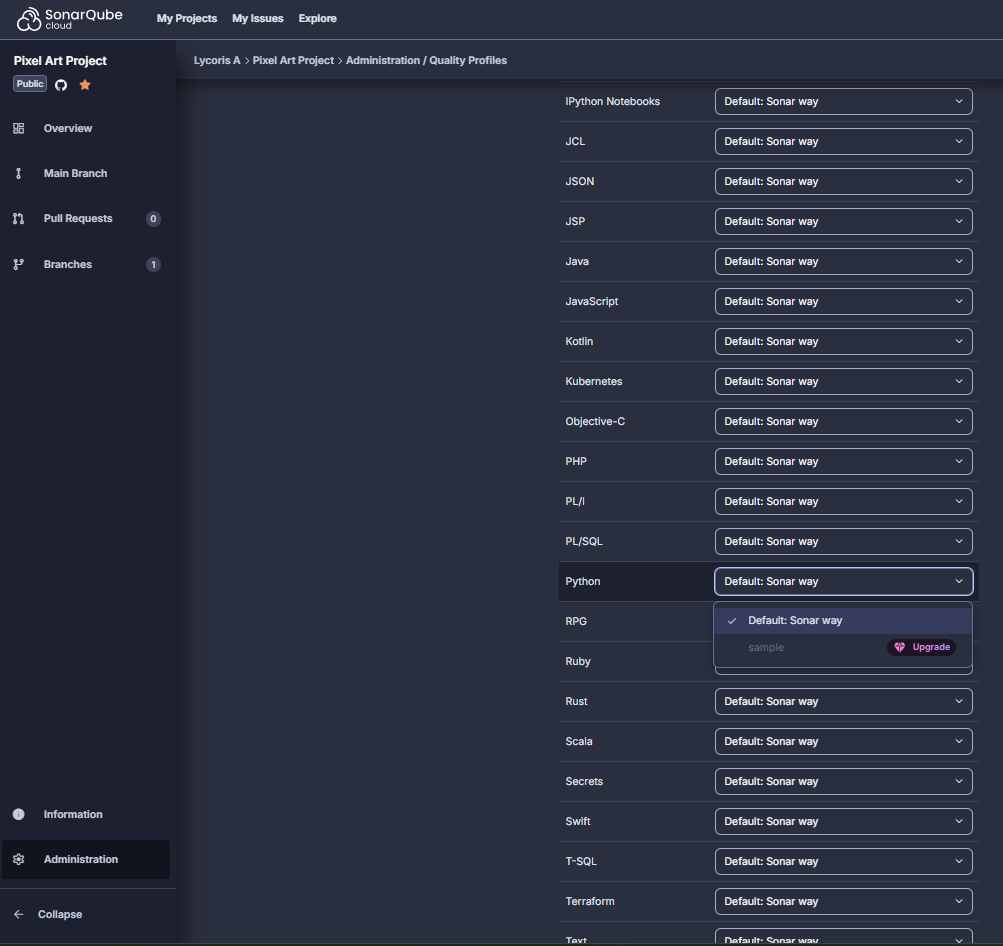Select the sample profile option
1003x946 pixels.
[766, 647]
